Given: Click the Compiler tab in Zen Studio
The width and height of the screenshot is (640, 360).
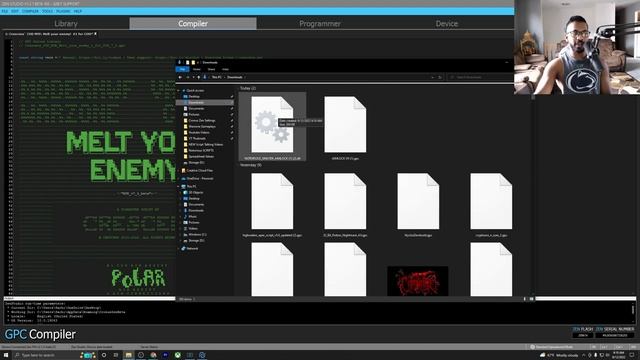Looking at the screenshot, I should (x=193, y=24).
